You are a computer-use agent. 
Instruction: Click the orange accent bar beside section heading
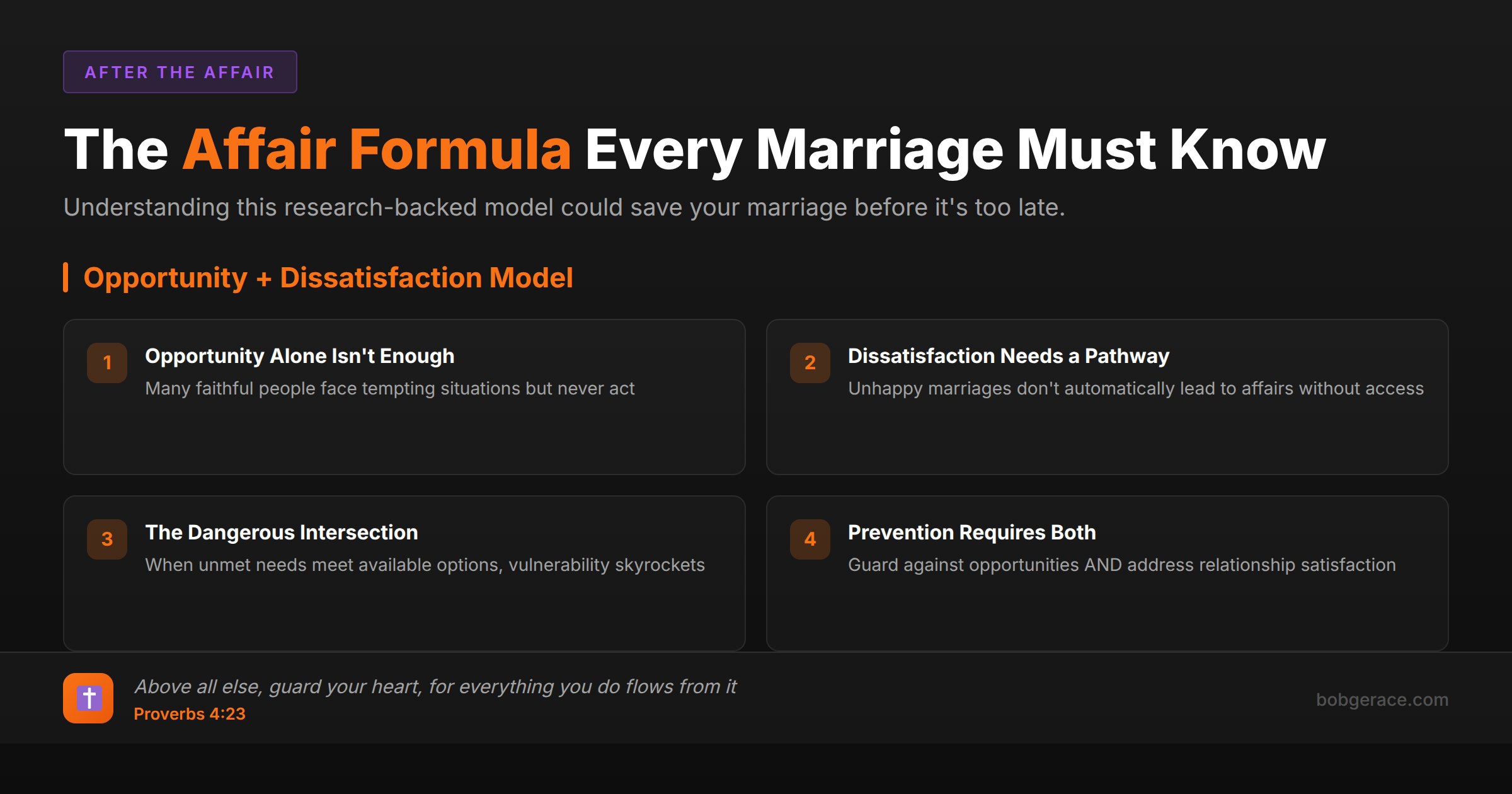coord(67,277)
